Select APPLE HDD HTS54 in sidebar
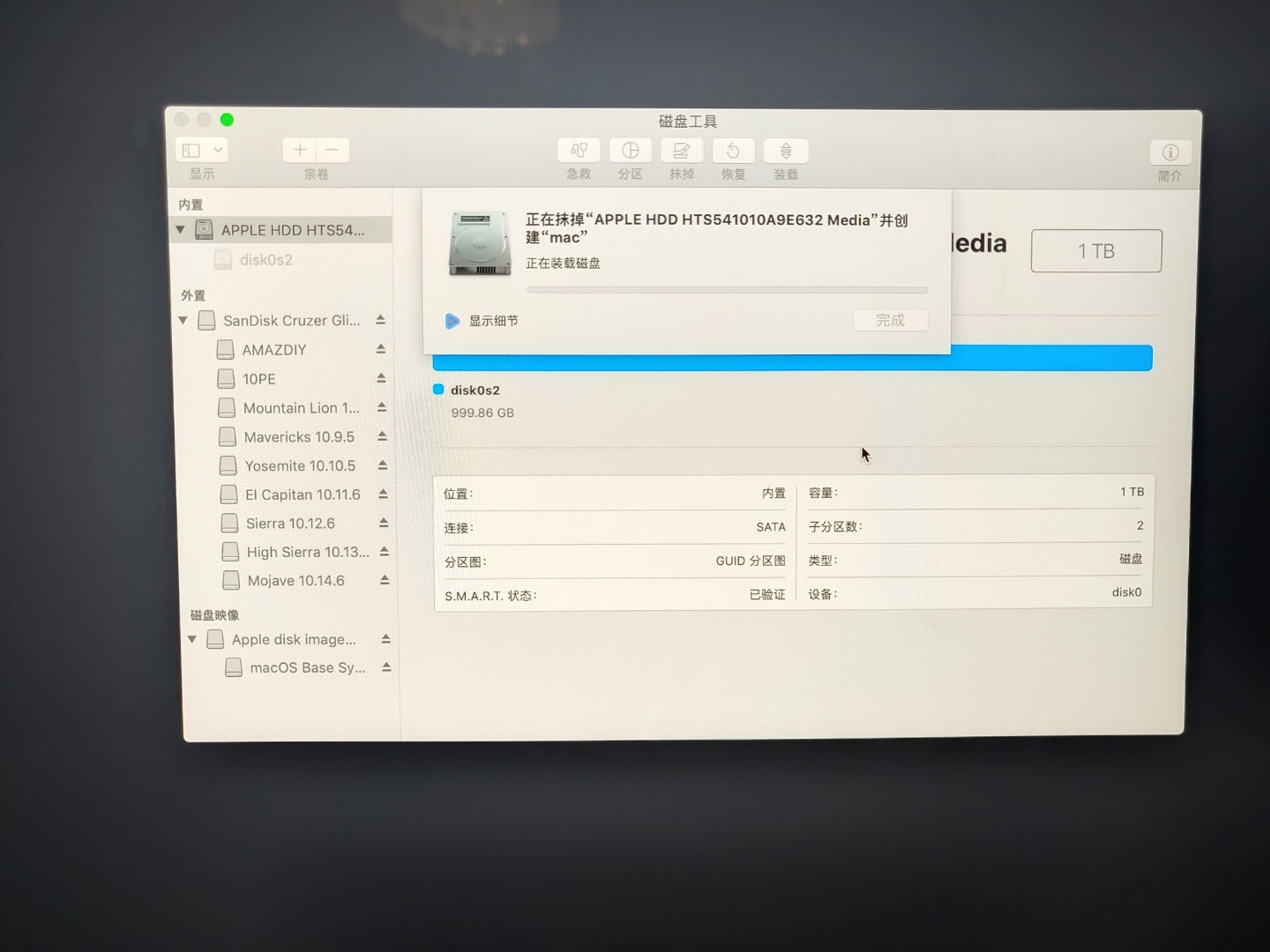 tap(281, 230)
